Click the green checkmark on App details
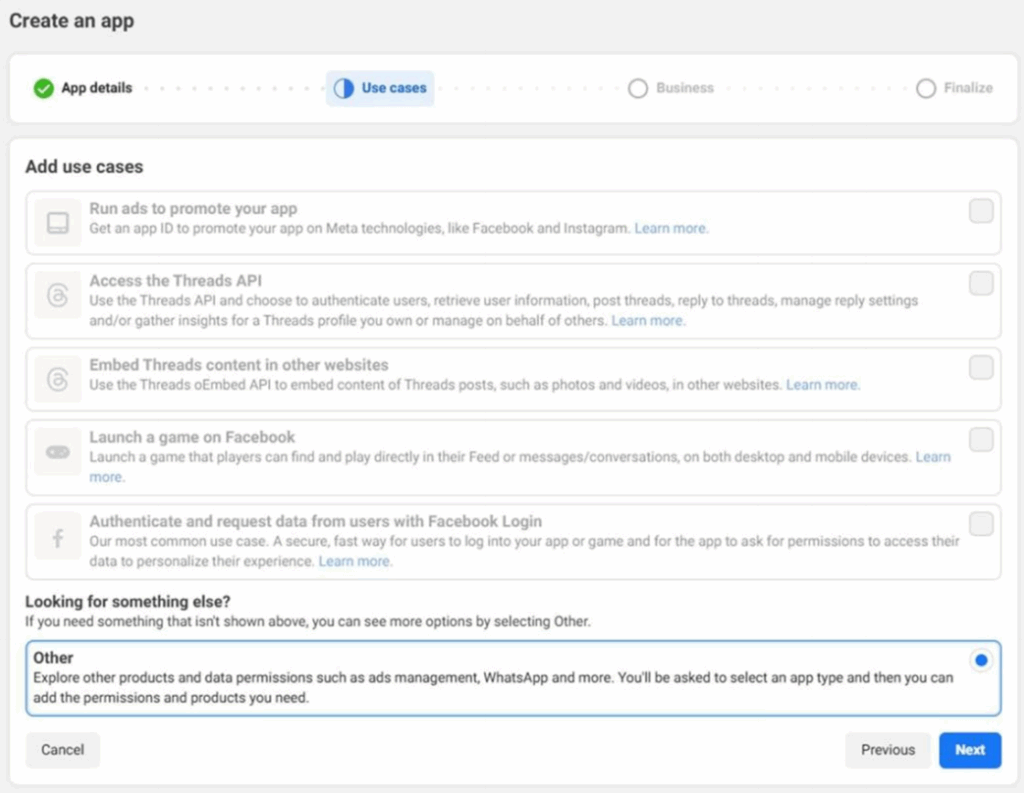Image resolution: width=1024 pixels, height=793 pixels. pos(43,88)
